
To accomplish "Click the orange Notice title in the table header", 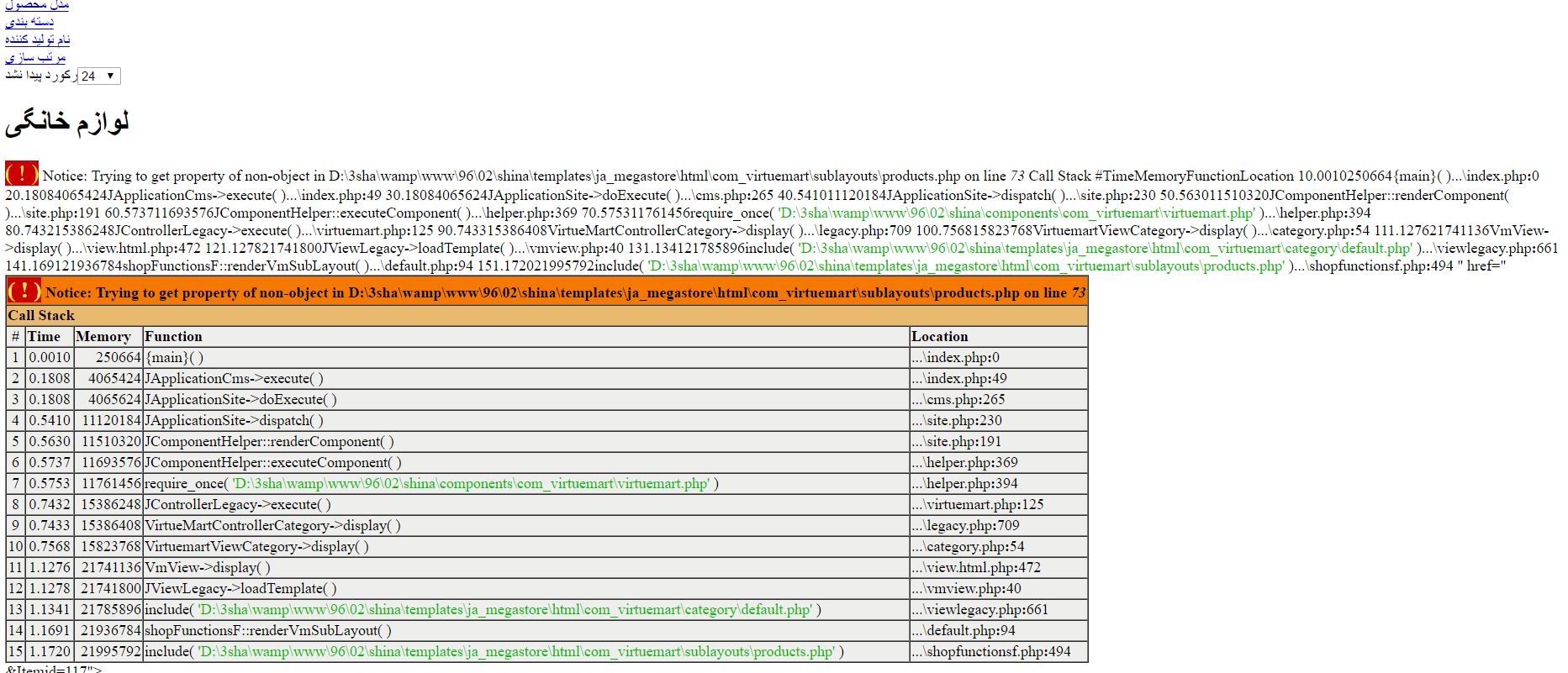I will [x=565, y=293].
